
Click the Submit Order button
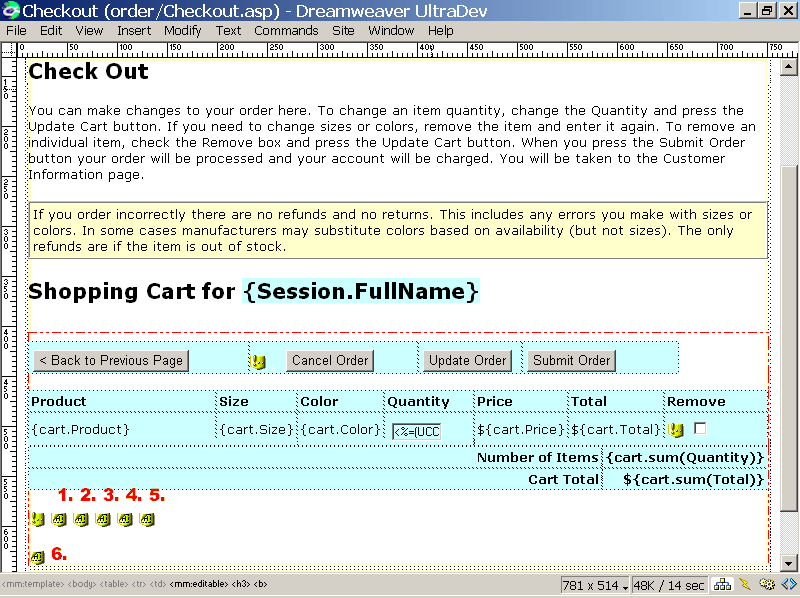click(571, 360)
